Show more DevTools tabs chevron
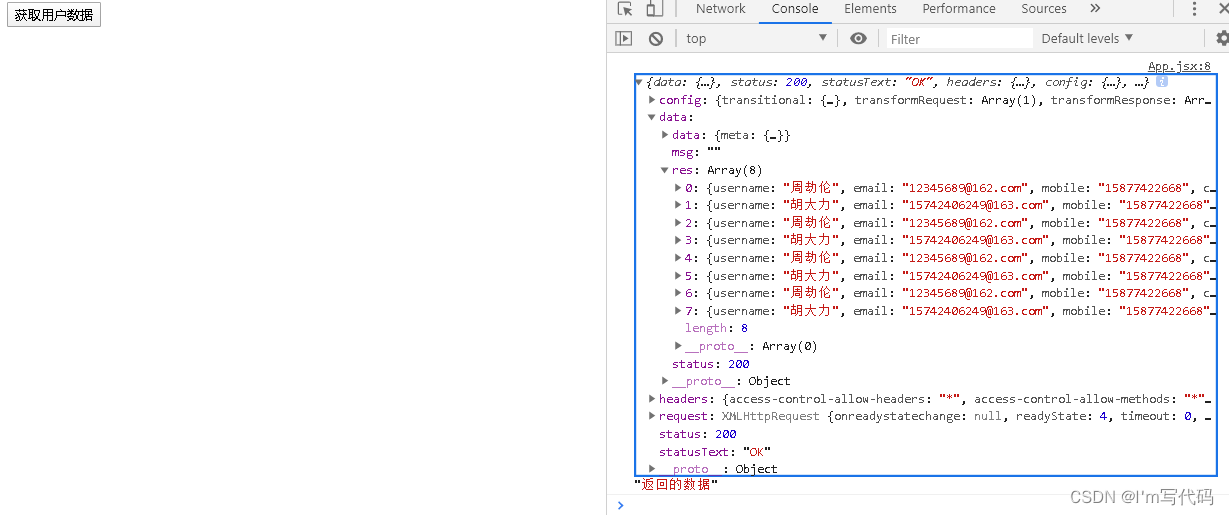This screenshot has height=515, width=1229. (1095, 9)
